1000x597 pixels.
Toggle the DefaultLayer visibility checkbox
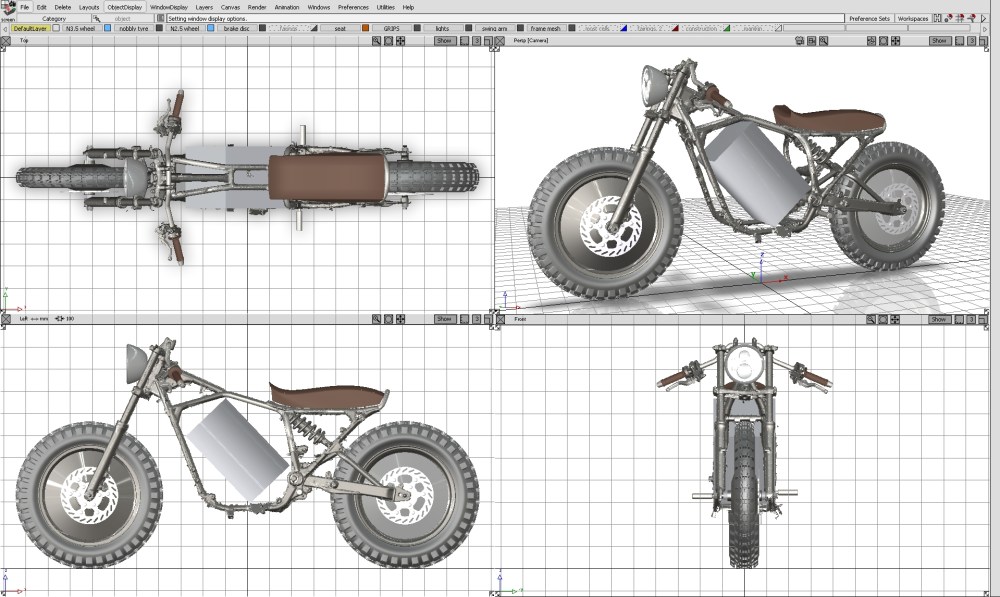click(x=56, y=29)
